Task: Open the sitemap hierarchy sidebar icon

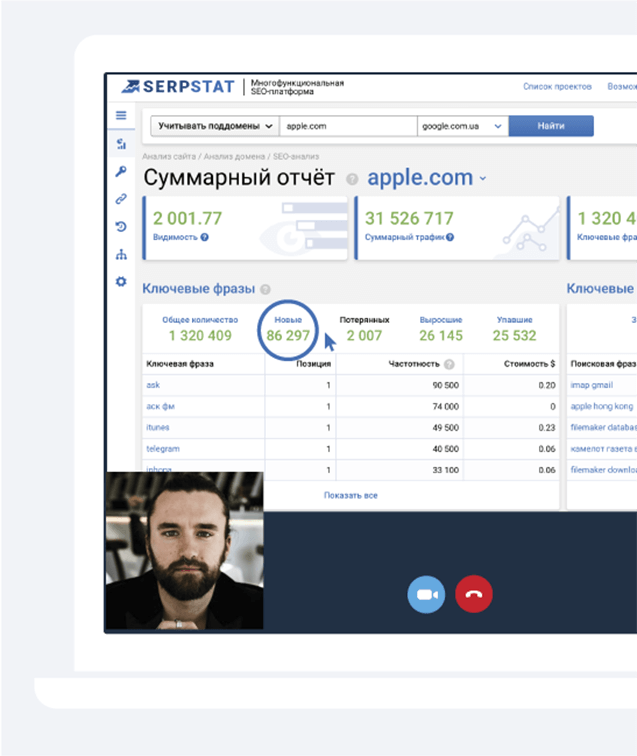Action: tap(121, 255)
